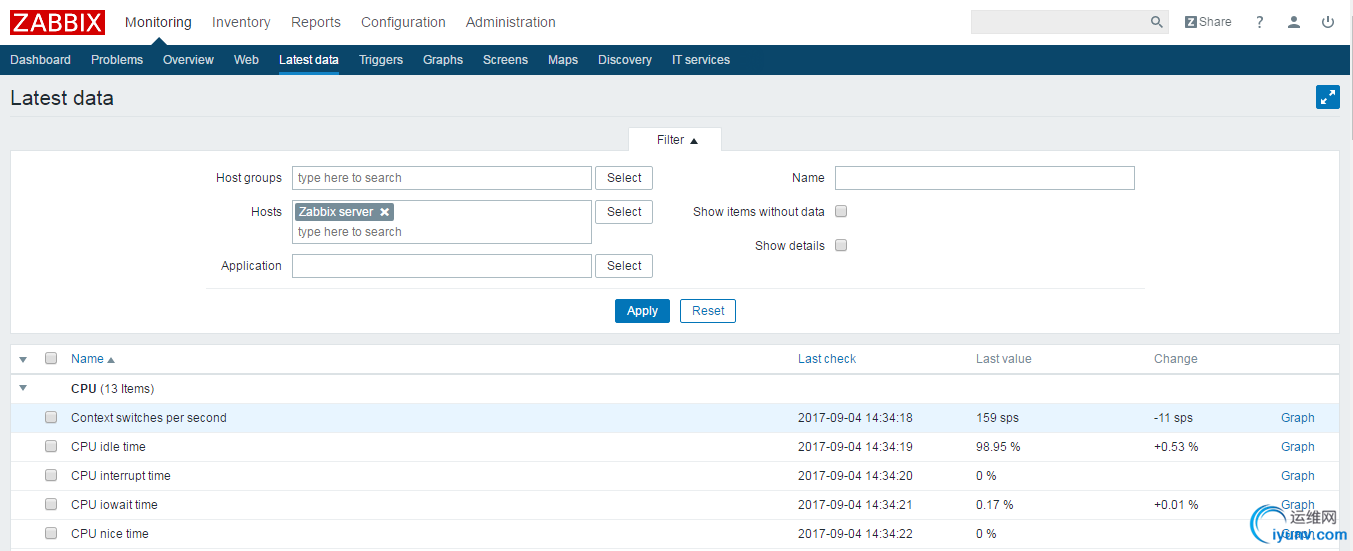The height and width of the screenshot is (551, 1353).
Task: Check the CPU nice time row
Action: [x=51, y=533]
